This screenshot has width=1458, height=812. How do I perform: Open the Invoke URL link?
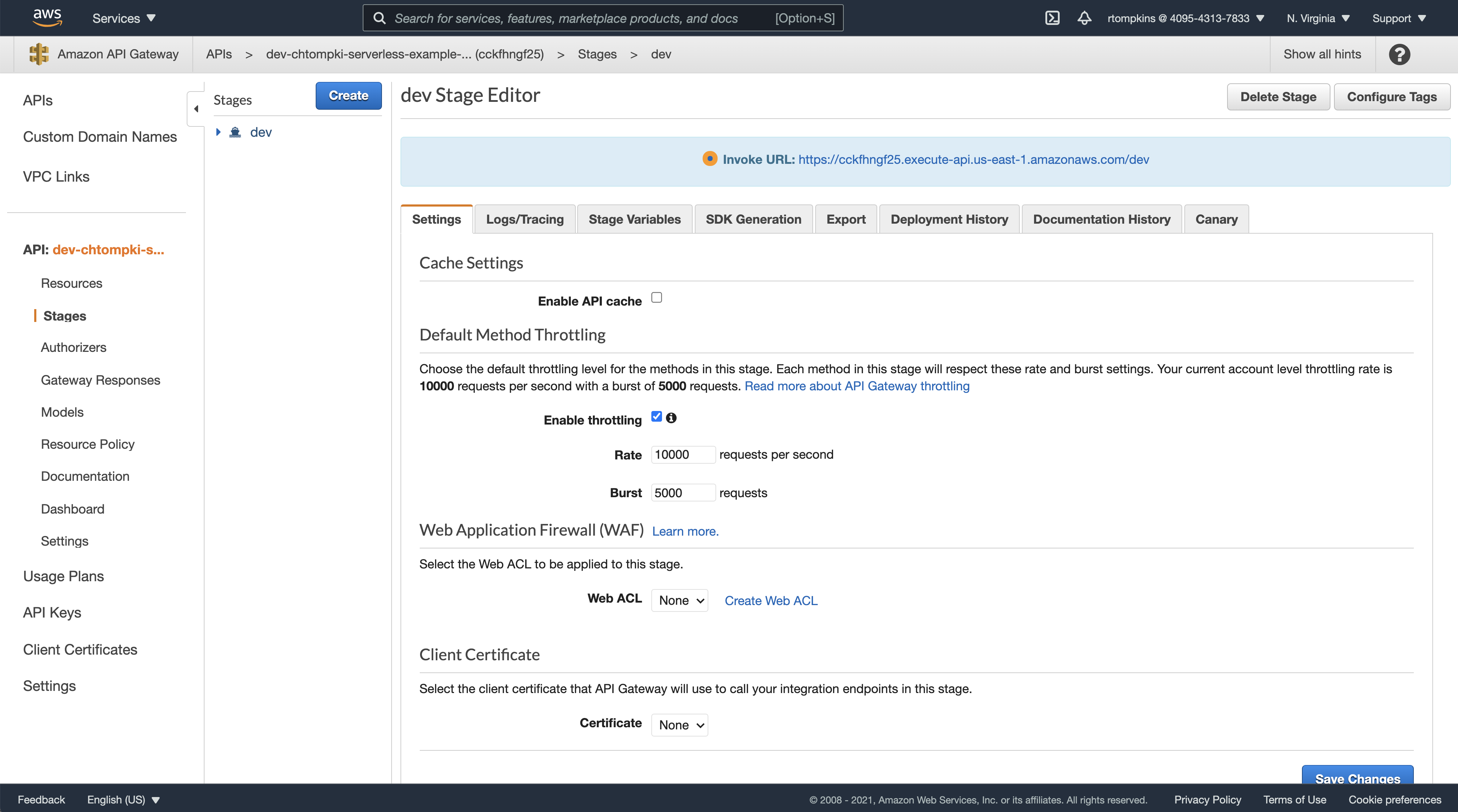pyautogui.click(x=973, y=160)
